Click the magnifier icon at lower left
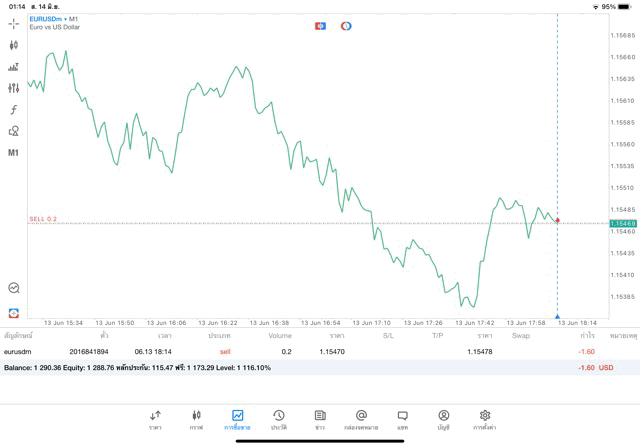Viewport: 640px width, 447px height. 14,288
